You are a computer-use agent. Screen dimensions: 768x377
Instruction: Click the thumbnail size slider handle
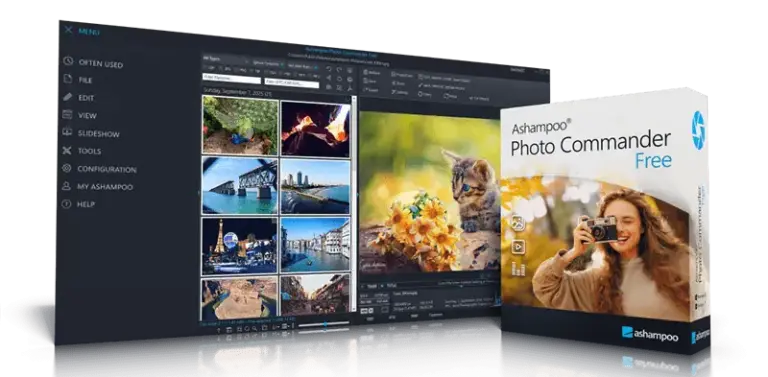[x=324, y=324]
